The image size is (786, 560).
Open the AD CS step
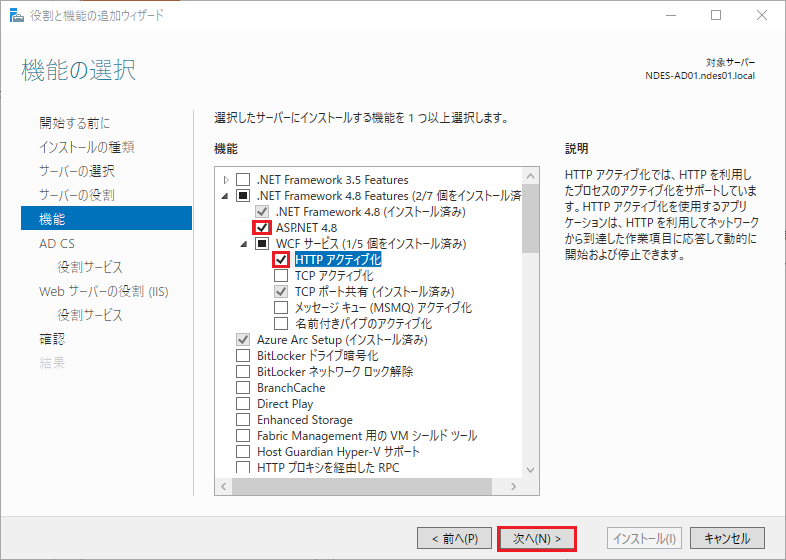click(57, 244)
